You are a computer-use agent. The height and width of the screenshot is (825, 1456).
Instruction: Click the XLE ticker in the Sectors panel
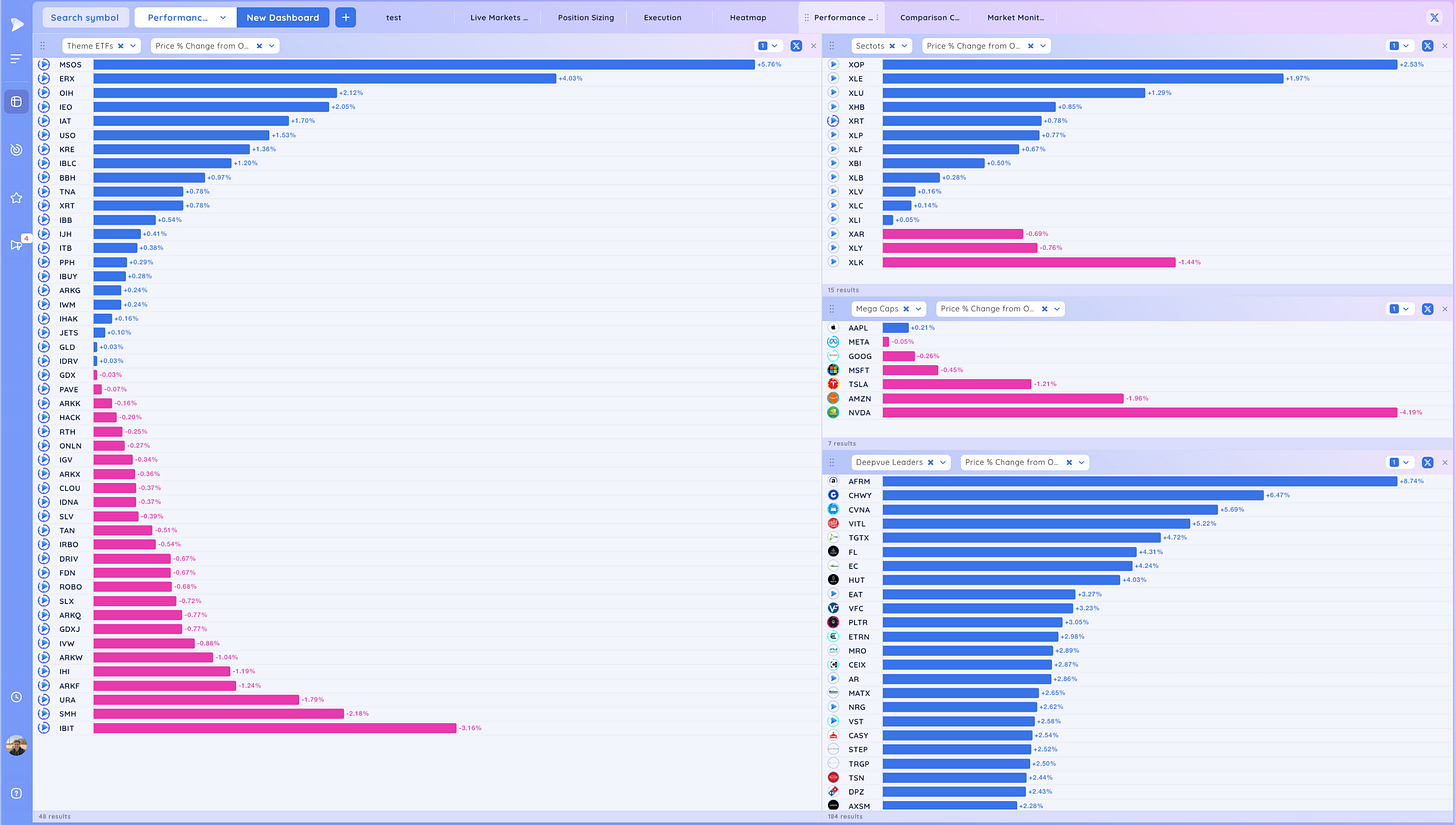(x=856, y=78)
